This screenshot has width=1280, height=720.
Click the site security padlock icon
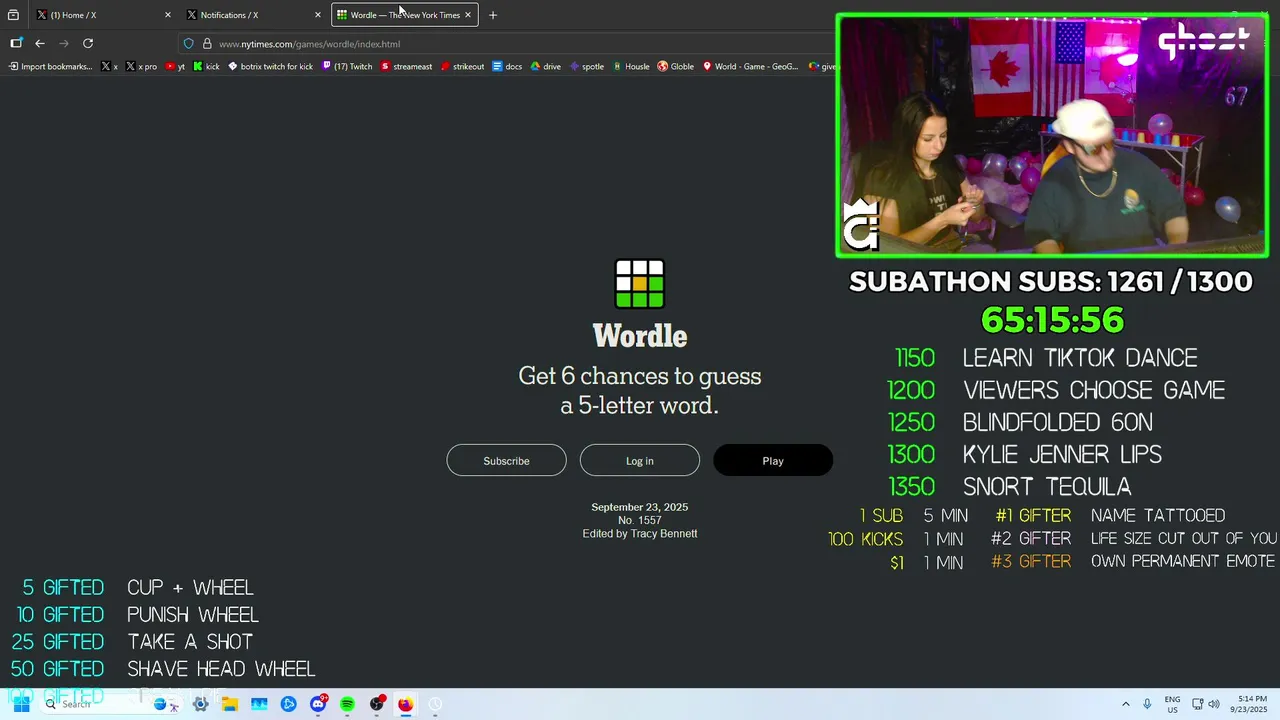pos(207,44)
